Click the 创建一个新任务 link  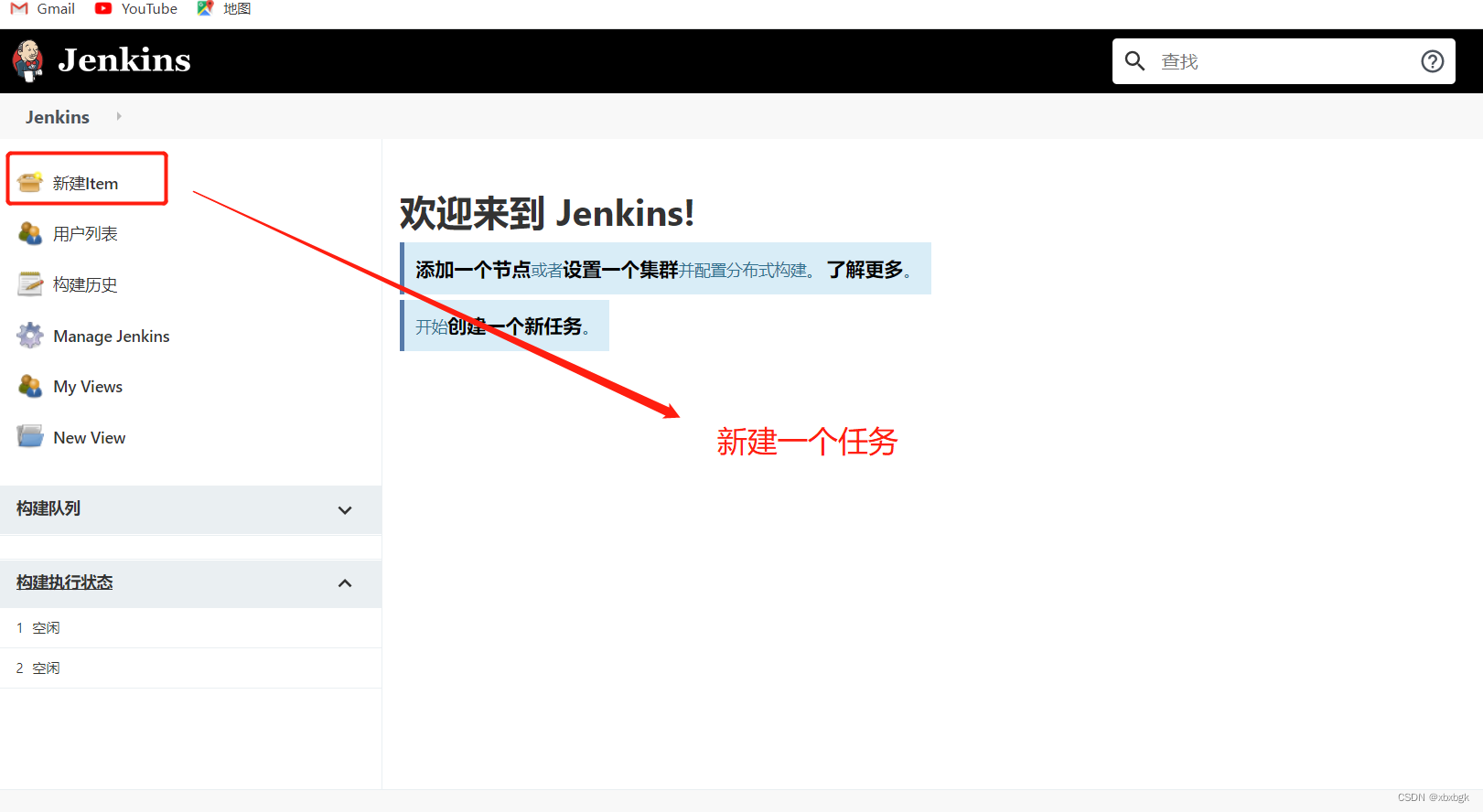(x=514, y=326)
